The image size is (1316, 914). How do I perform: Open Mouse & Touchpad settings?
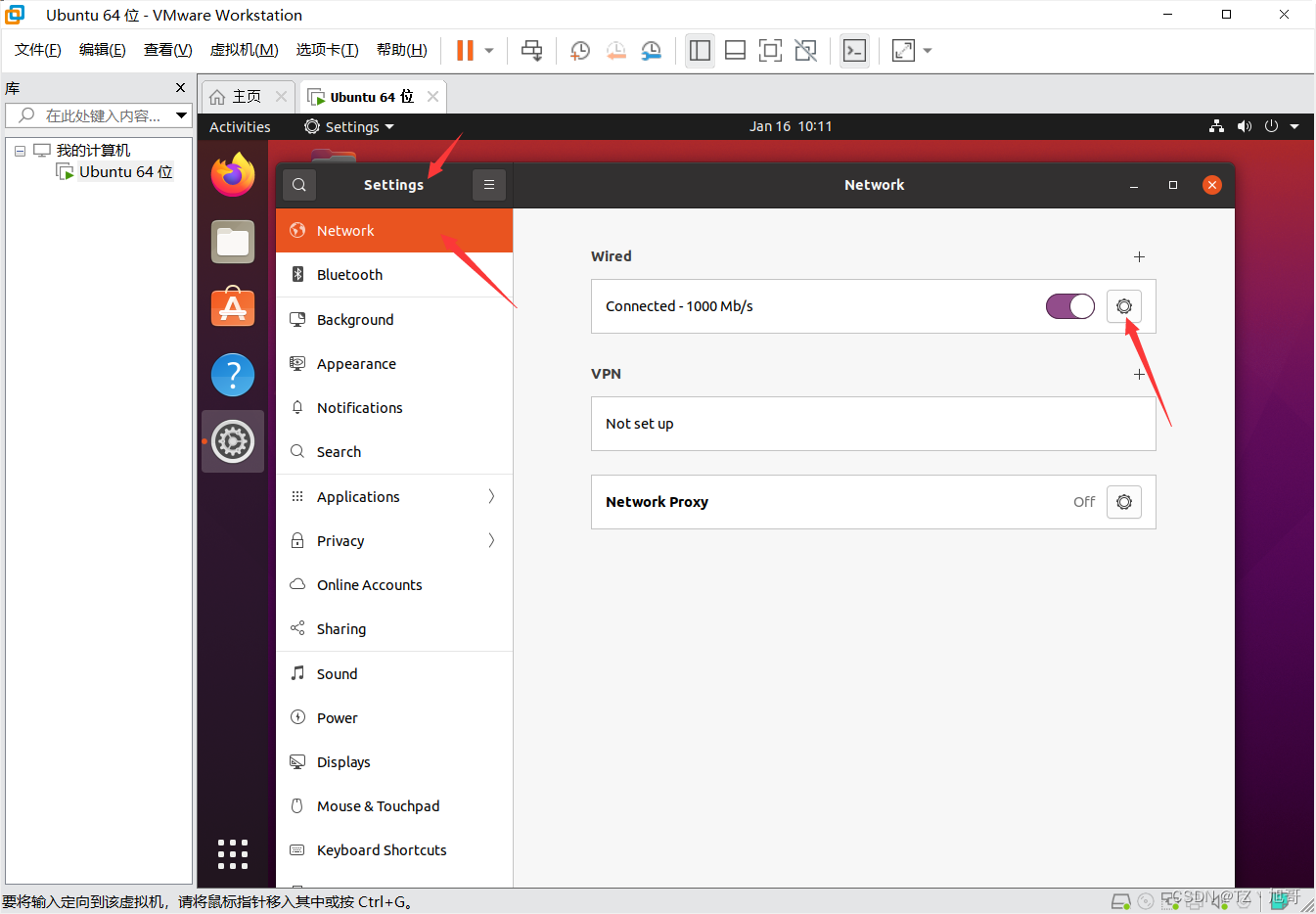[x=394, y=806]
